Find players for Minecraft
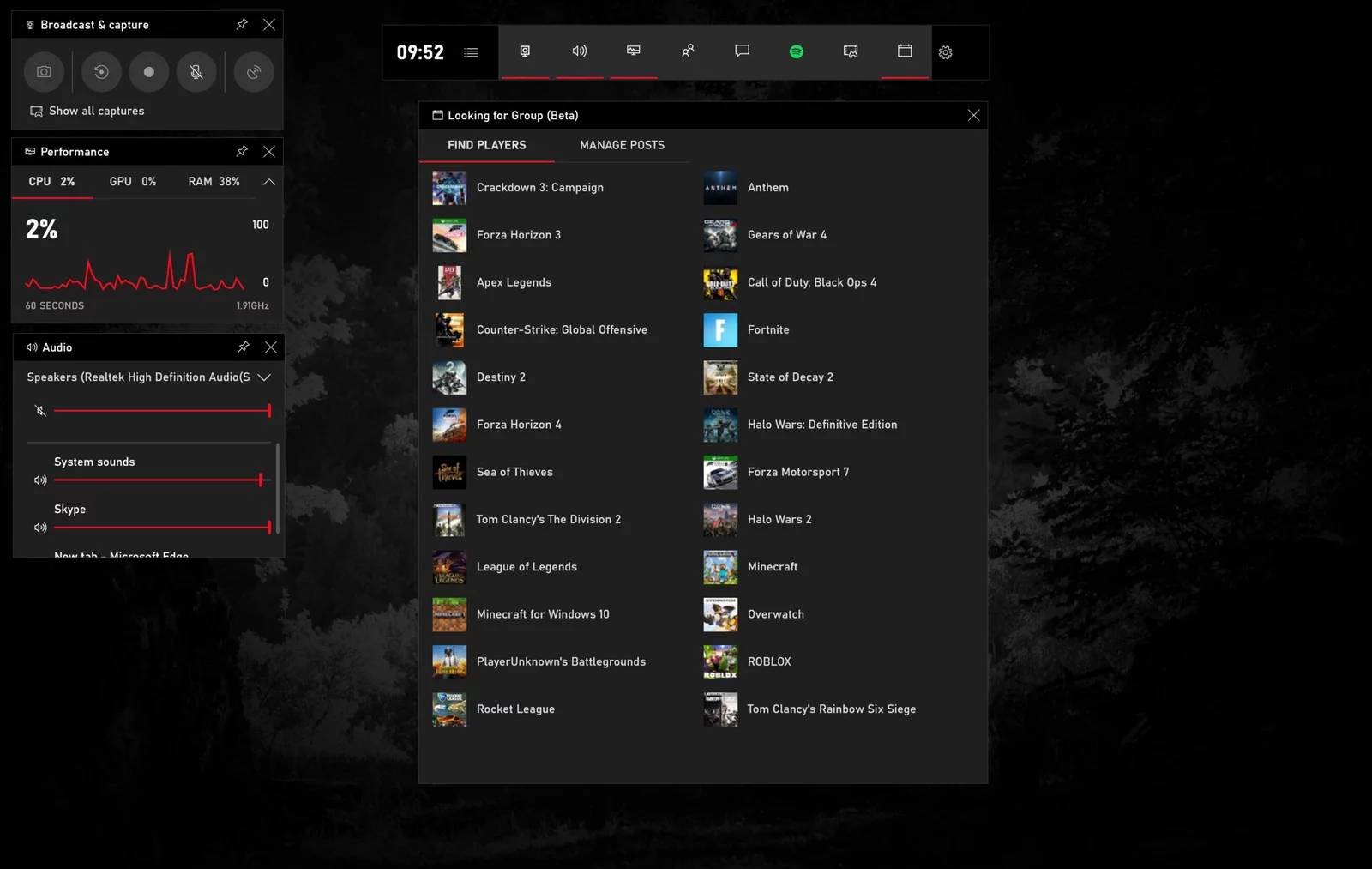The height and width of the screenshot is (869, 1372). [751, 567]
